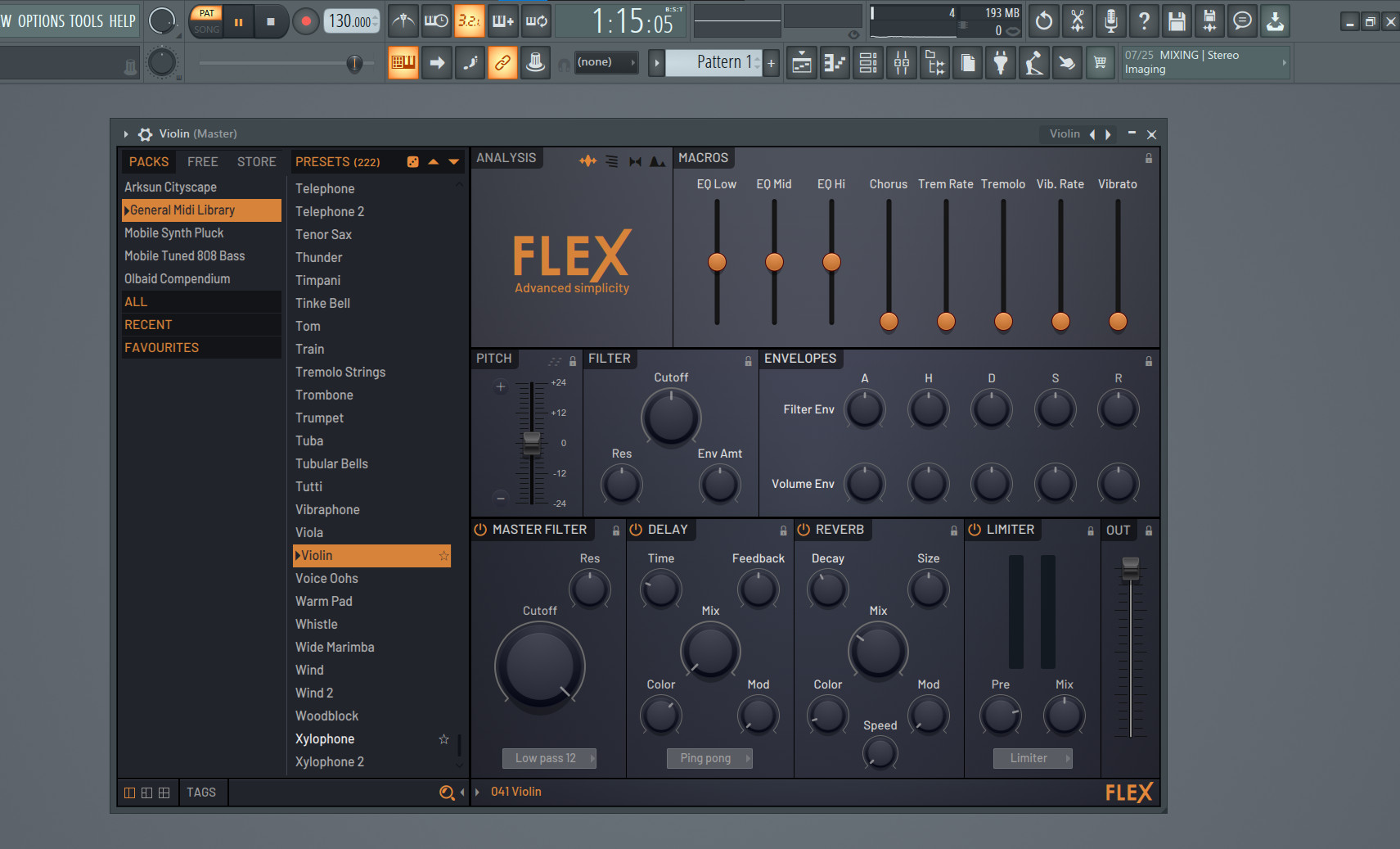1400x849 pixels.
Task: Select next preset with down arrow
Action: [x=454, y=162]
